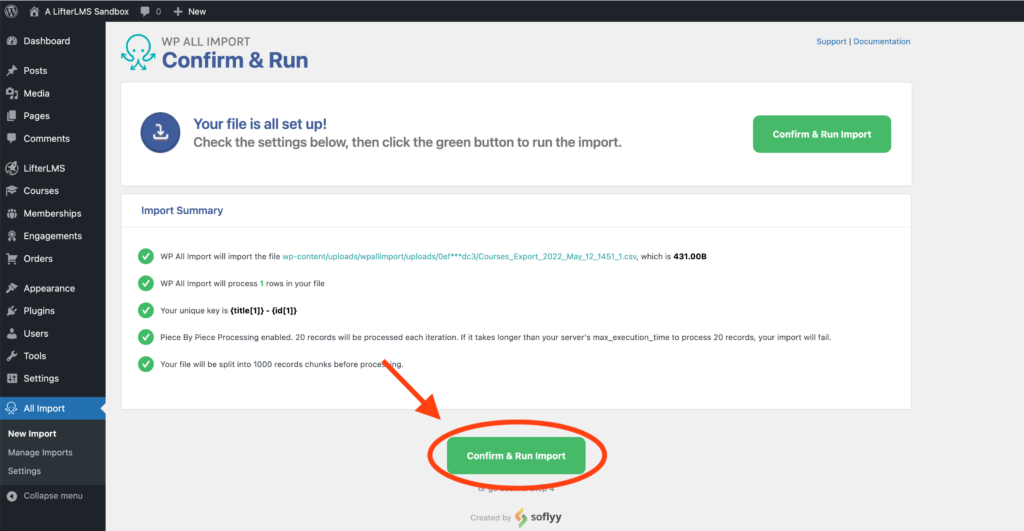Click the WP All Import octopus logo
The image size is (1024, 531).
pyautogui.click(x=138, y=52)
